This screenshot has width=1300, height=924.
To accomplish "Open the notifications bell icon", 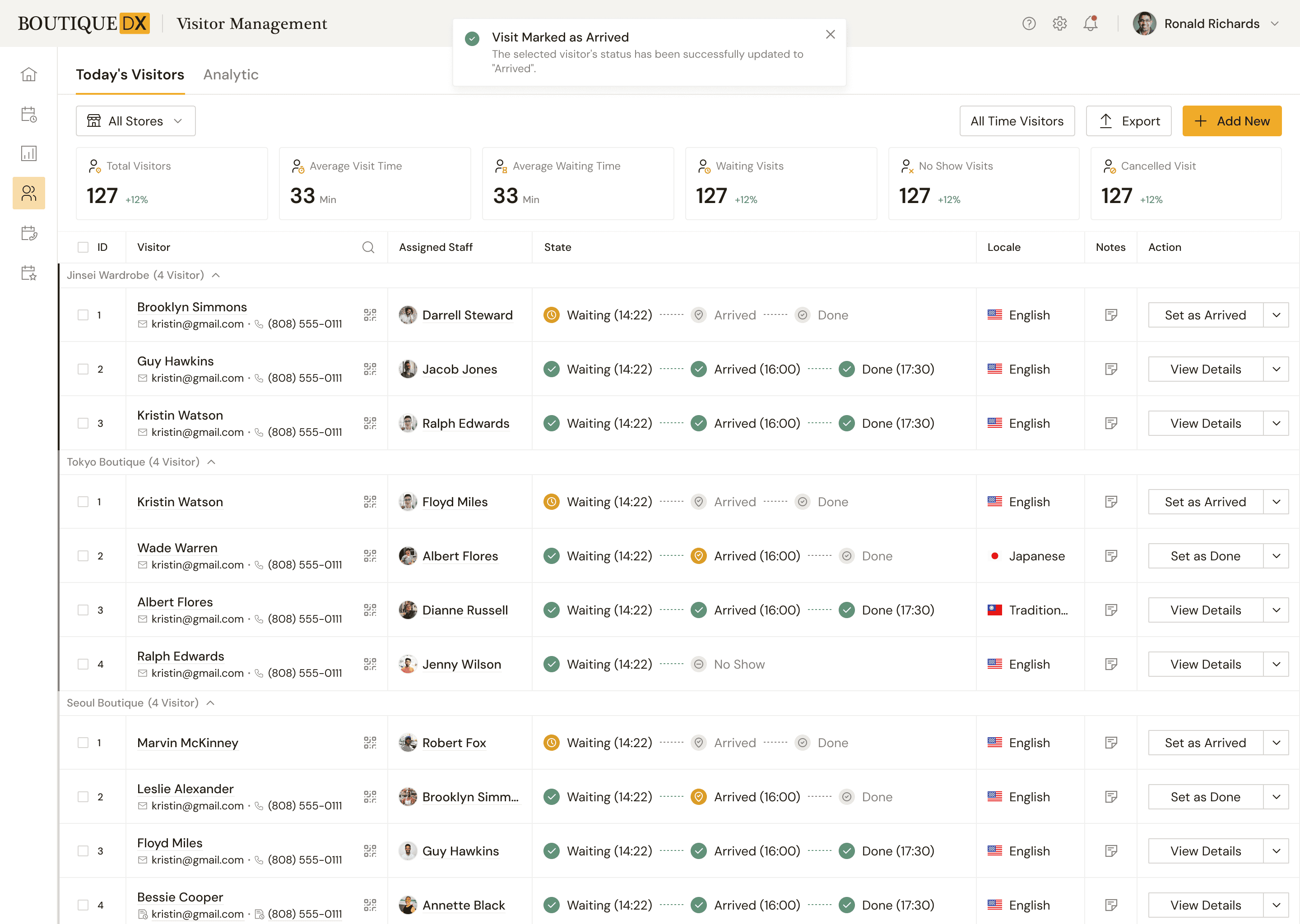I will pyautogui.click(x=1090, y=24).
